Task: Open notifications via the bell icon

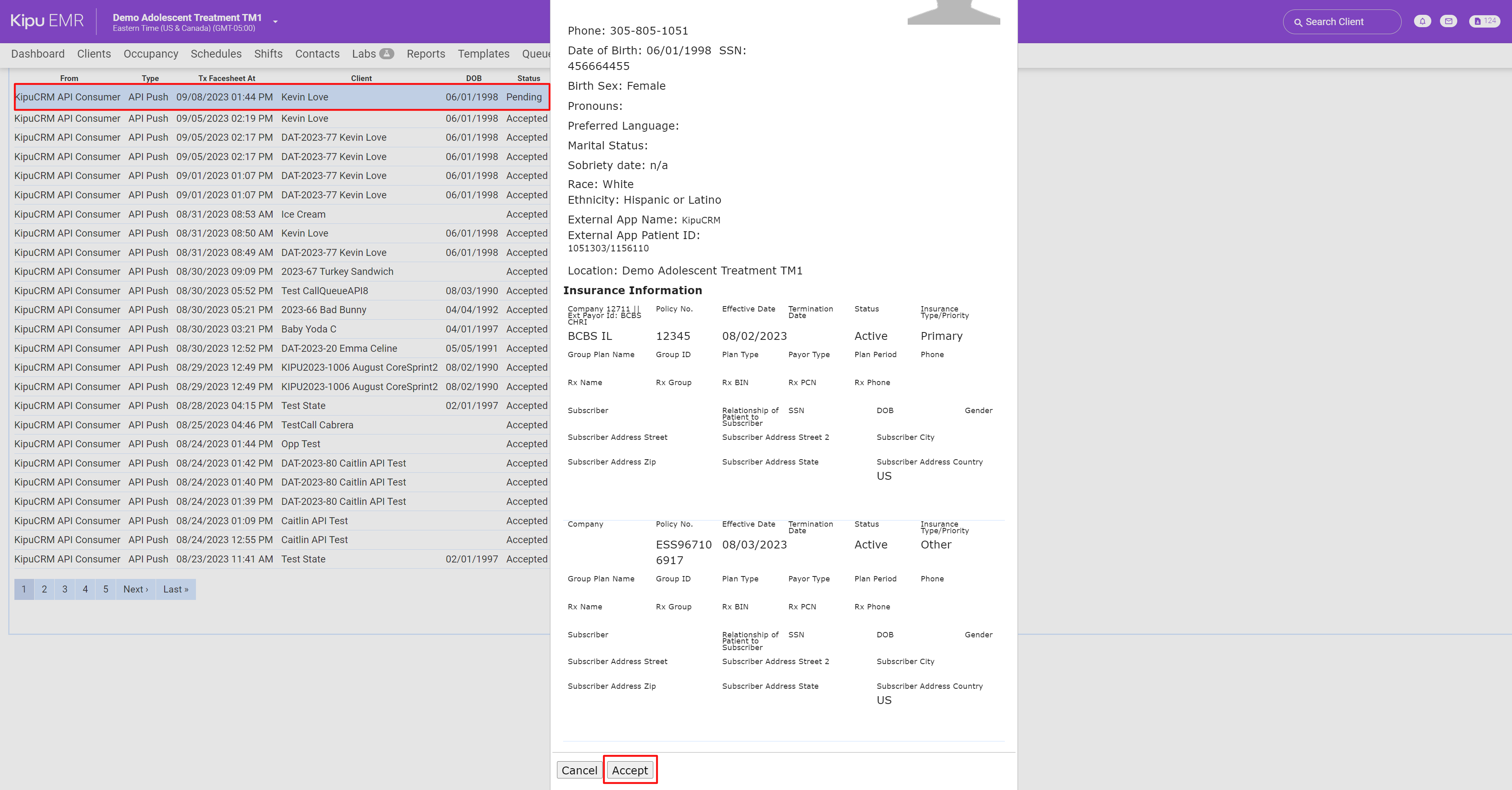Action: tap(1422, 21)
